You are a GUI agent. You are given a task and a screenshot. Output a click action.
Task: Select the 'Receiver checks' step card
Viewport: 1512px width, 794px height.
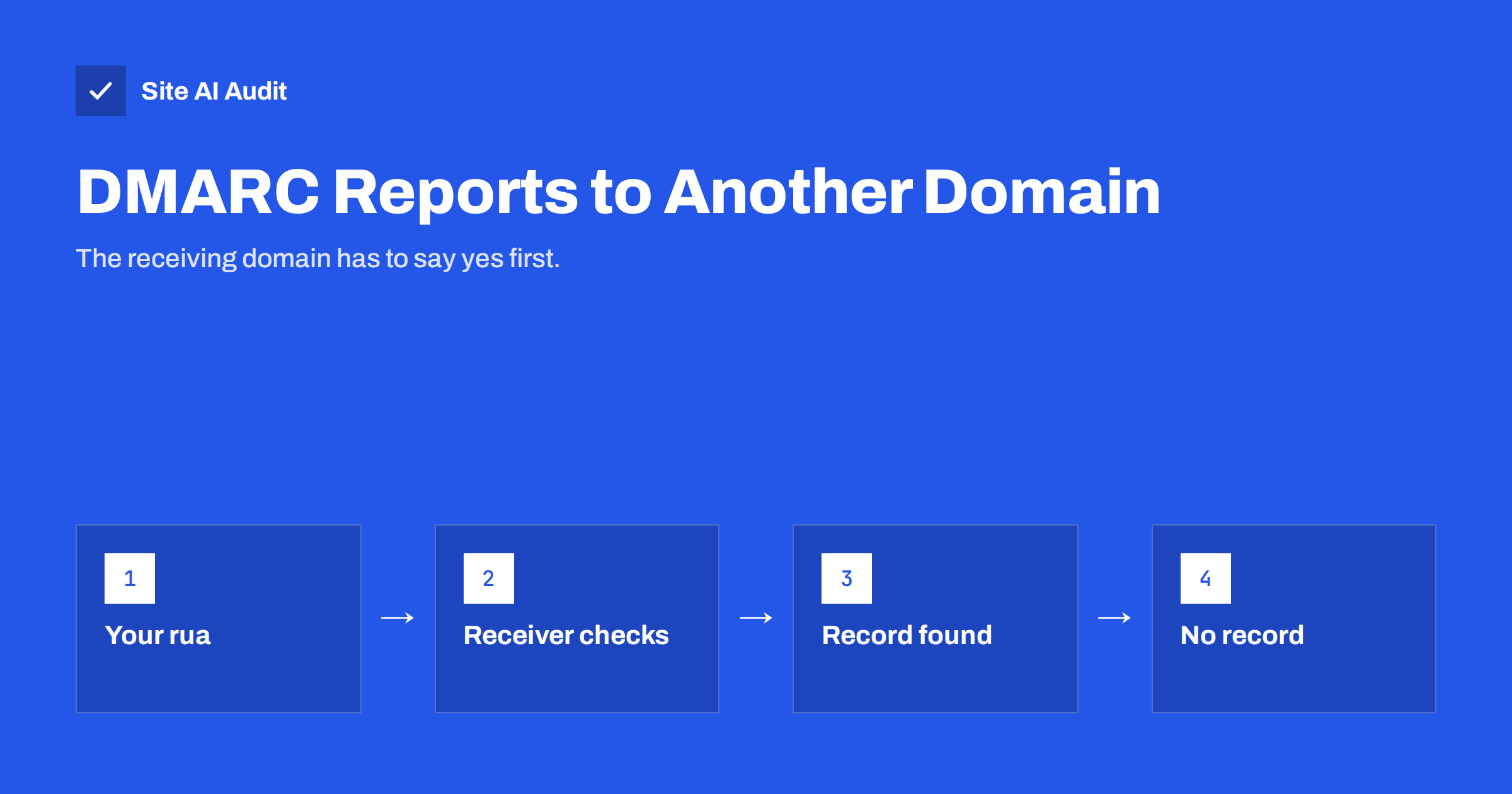[x=577, y=619]
